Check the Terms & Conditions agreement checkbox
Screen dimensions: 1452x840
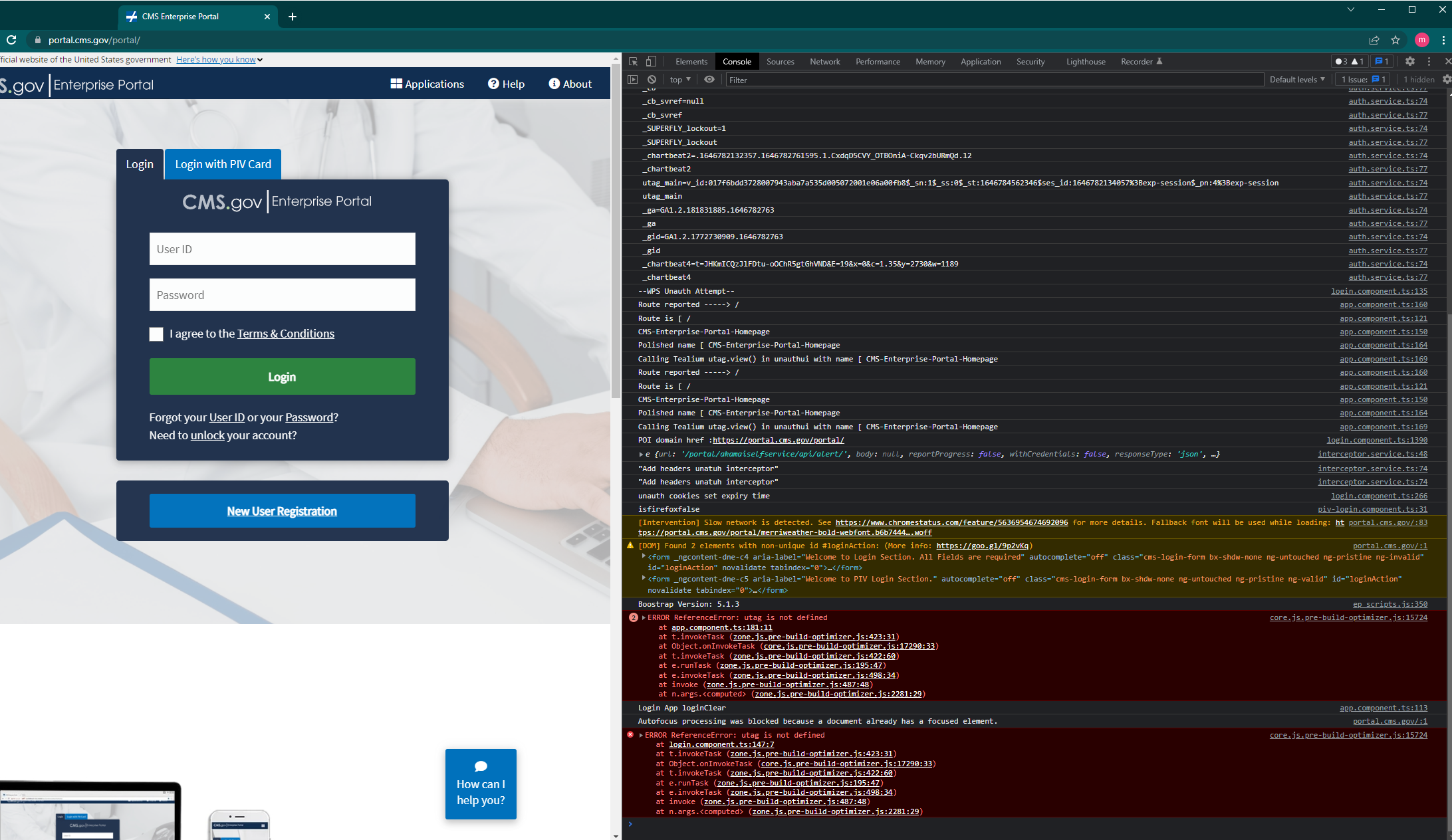[x=156, y=334]
